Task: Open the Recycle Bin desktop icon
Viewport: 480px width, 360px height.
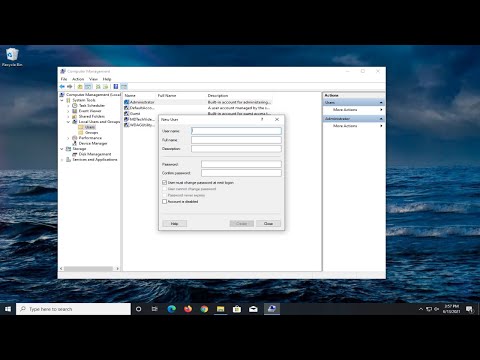Action: pos(12,57)
